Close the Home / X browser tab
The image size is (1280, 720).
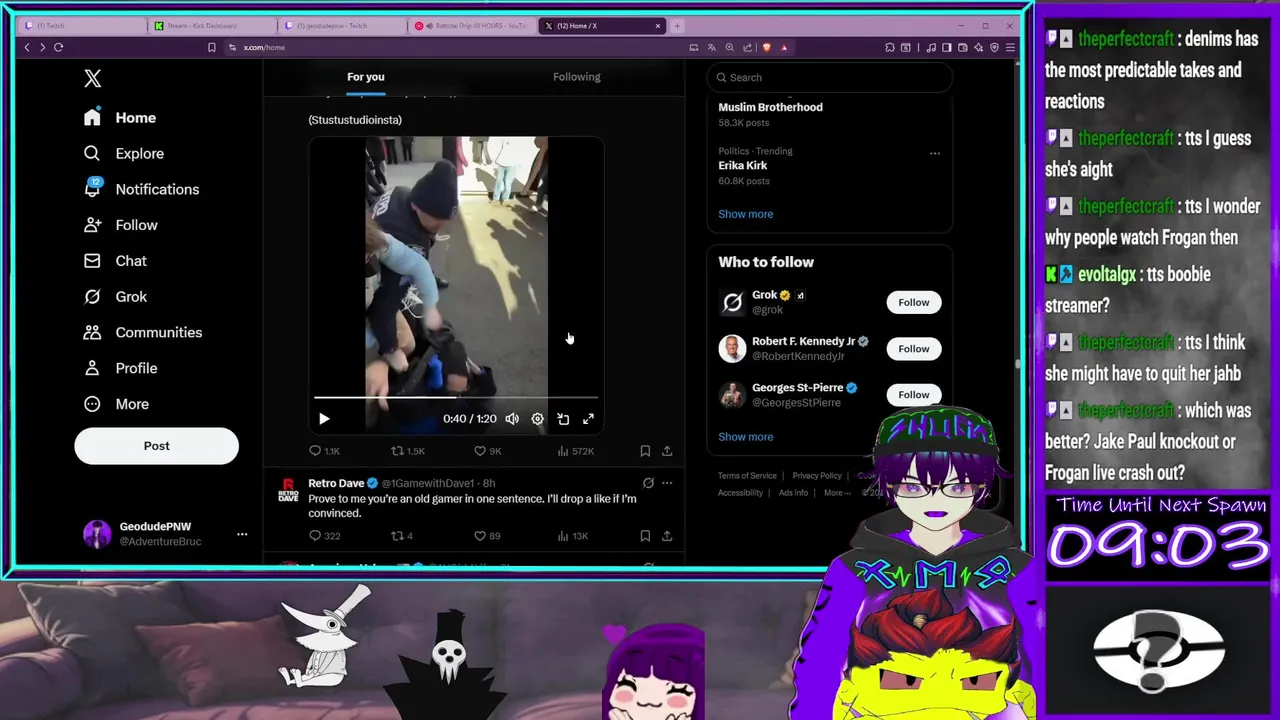click(658, 26)
